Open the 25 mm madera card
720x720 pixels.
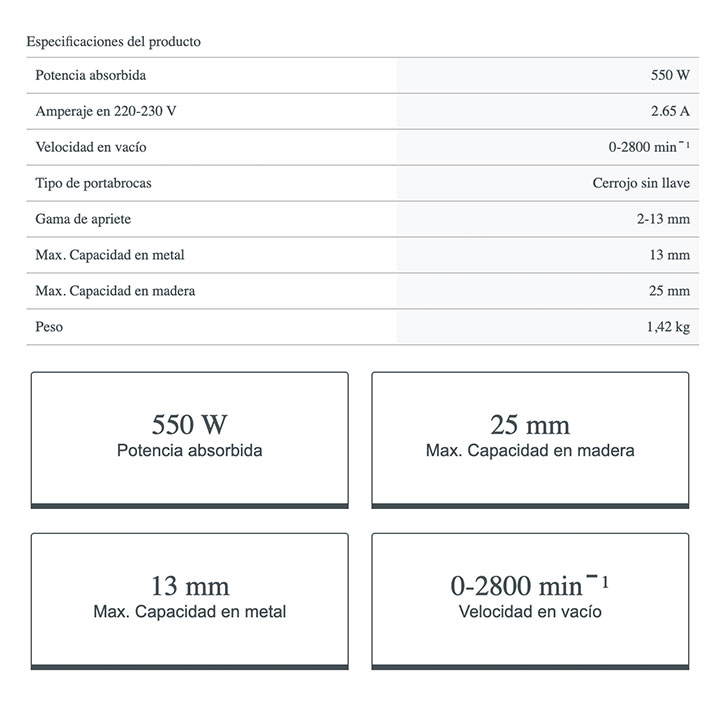(530, 438)
